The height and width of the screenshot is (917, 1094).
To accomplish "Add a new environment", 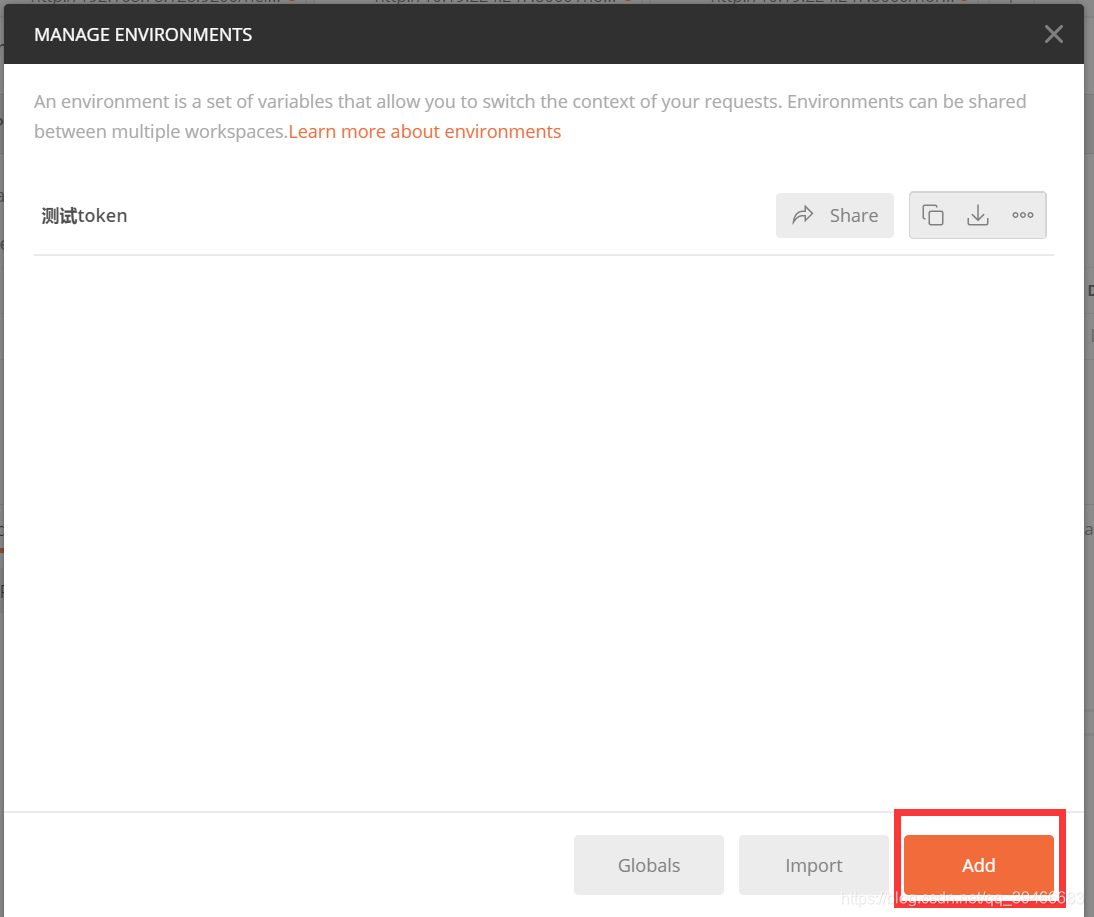I will 978,865.
